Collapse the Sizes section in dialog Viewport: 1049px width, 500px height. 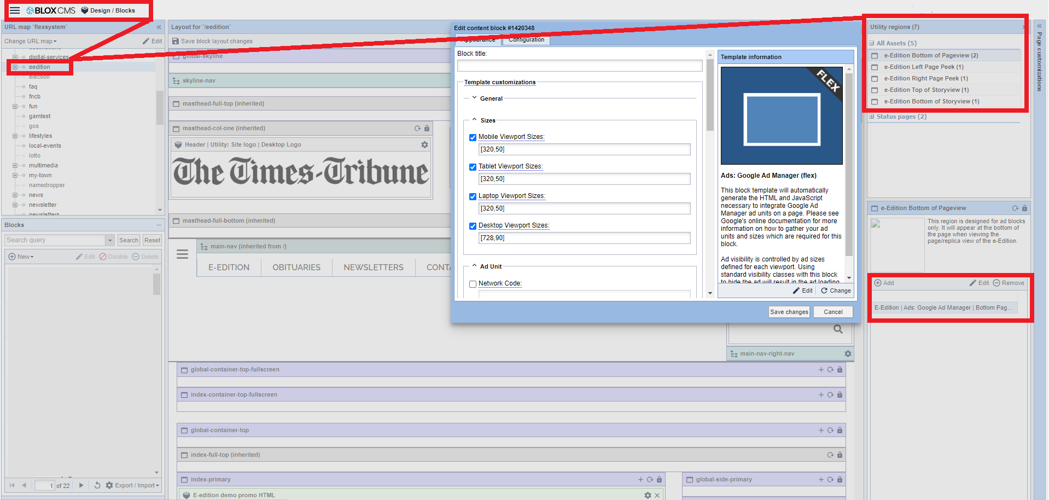coord(474,120)
